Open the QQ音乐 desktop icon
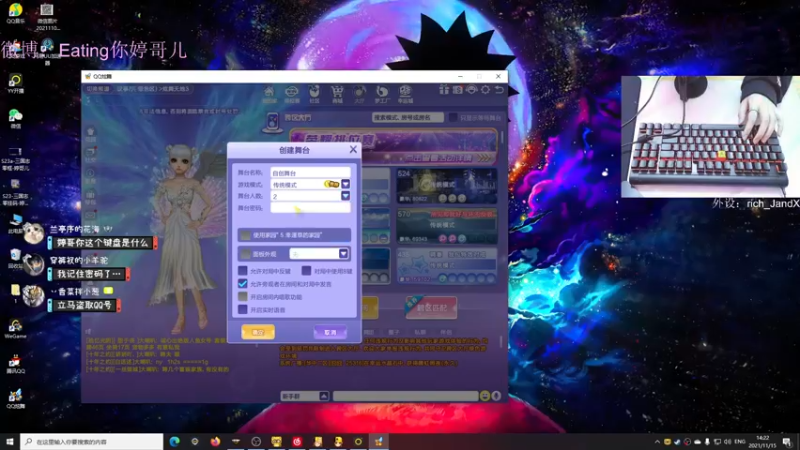The image size is (800, 450). (16, 14)
